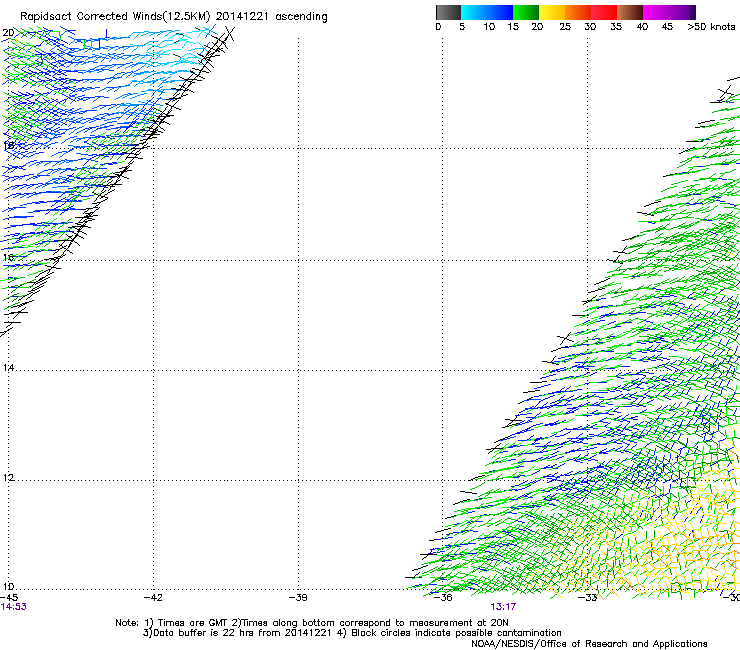Click the longitude label '-36'
The width and height of the screenshot is (740, 650).
[443, 598]
